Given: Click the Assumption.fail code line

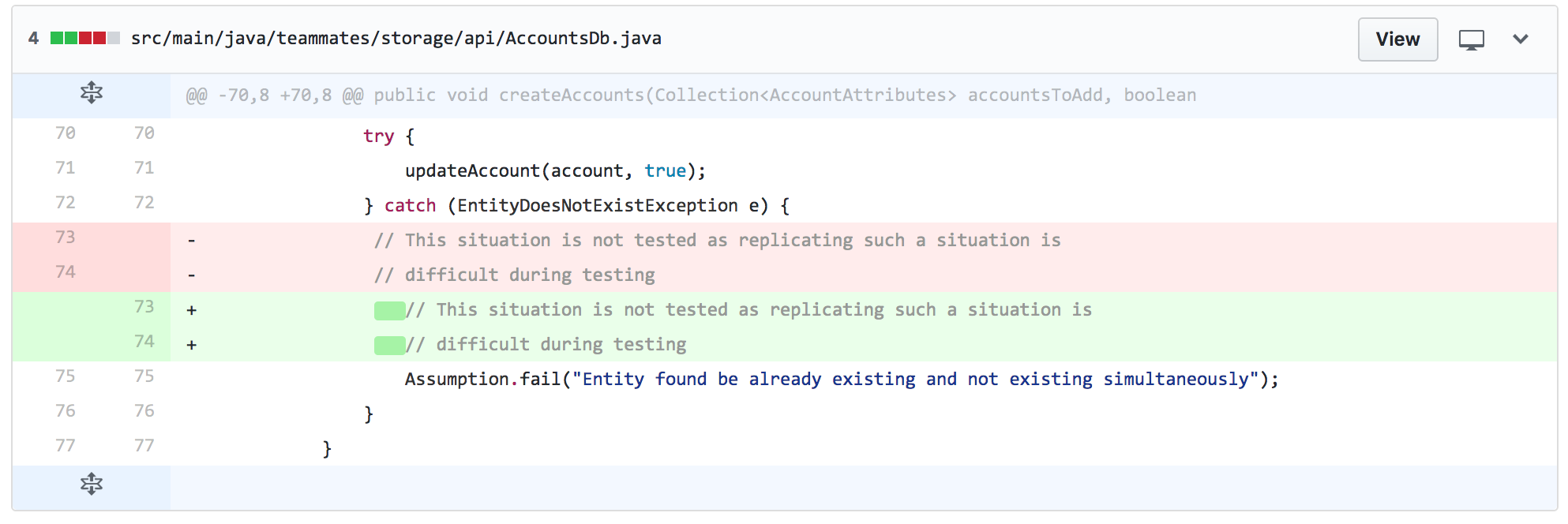Looking at the screenshot, I should click(841, 380).
